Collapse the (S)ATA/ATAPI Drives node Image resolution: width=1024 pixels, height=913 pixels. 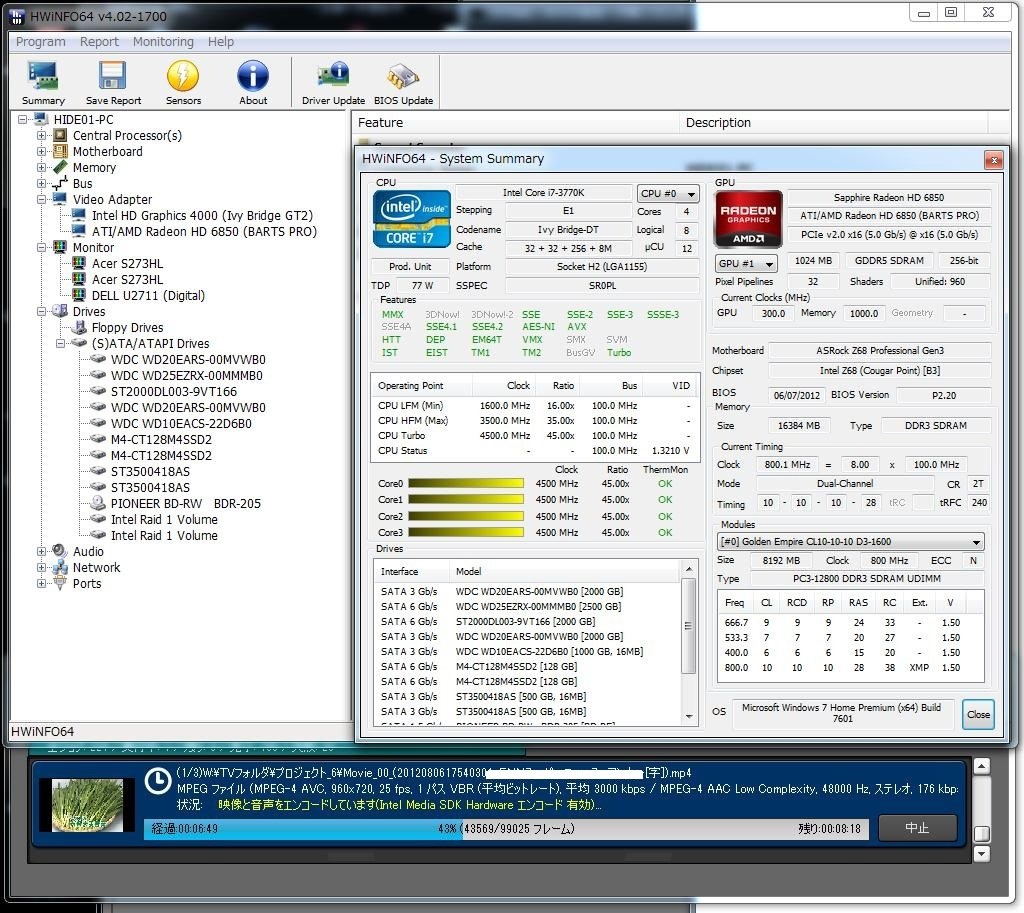coord(60,344)
